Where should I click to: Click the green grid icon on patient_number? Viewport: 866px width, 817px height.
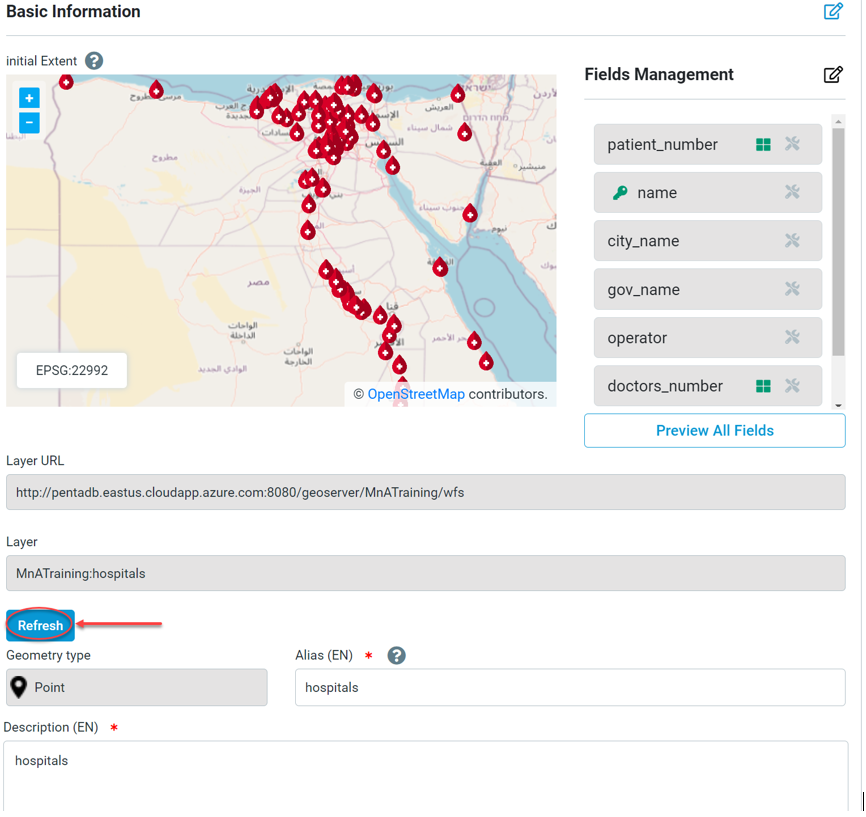pos(763,145)
